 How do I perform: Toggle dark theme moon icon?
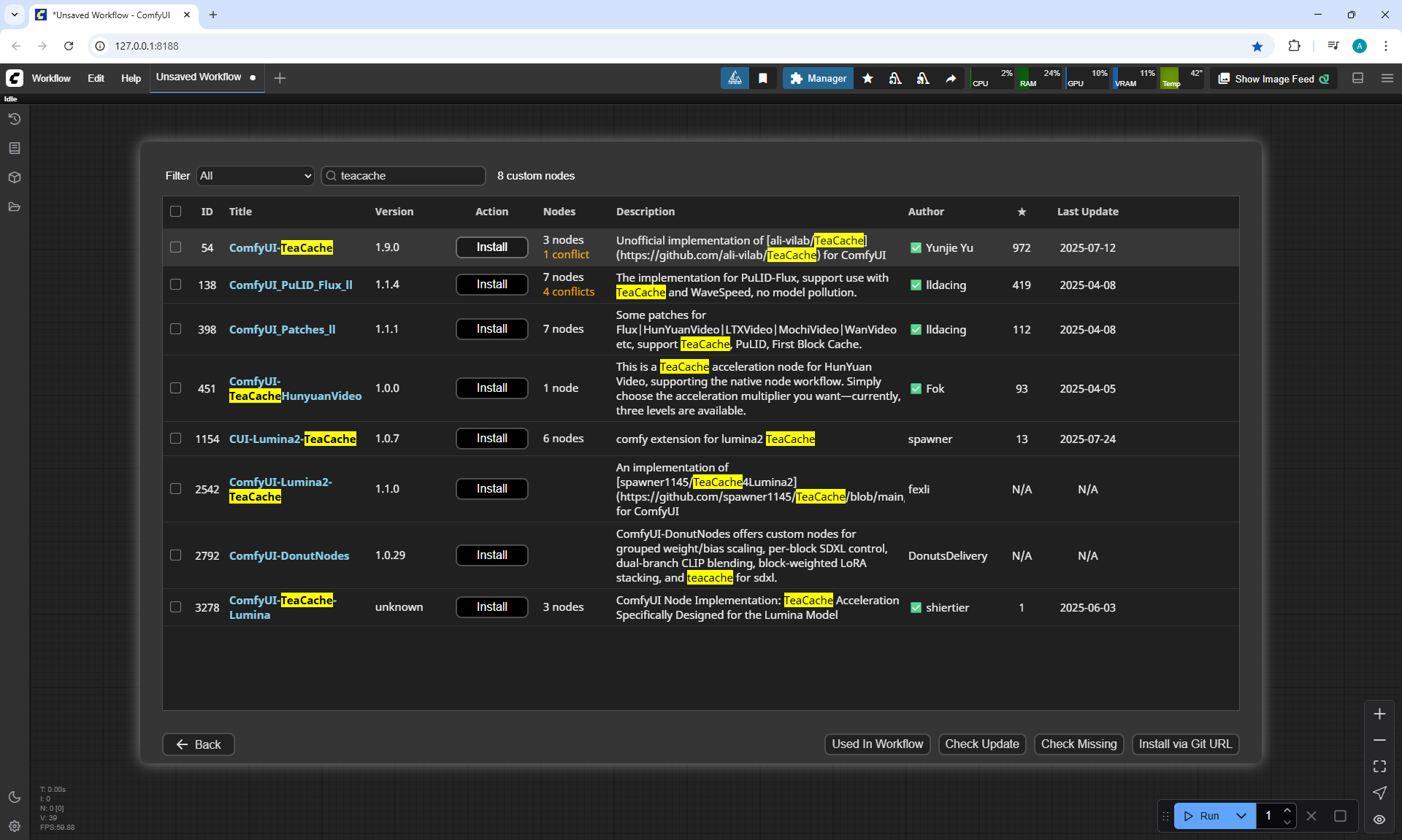tap(15, 797)
